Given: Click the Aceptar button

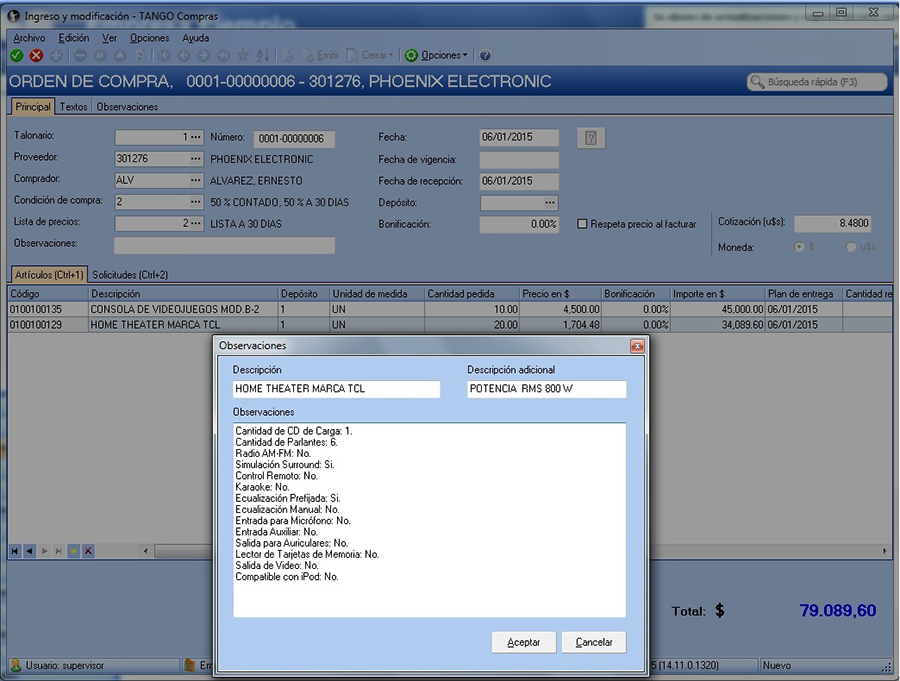Looking at the screenshot, I should tap(523, 643).
